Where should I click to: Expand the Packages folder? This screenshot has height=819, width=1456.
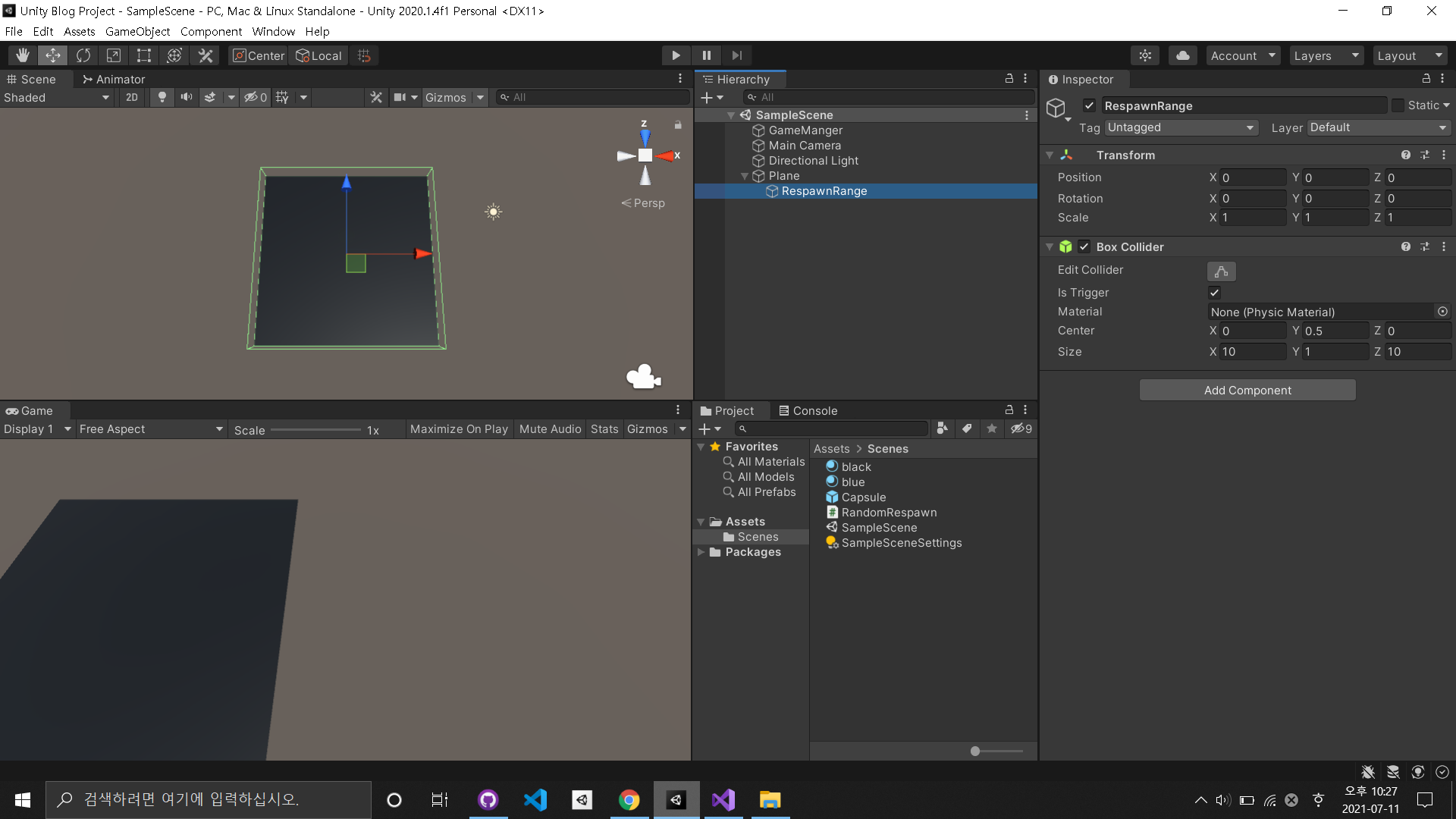pyautogui.click(x=701, y=552)
